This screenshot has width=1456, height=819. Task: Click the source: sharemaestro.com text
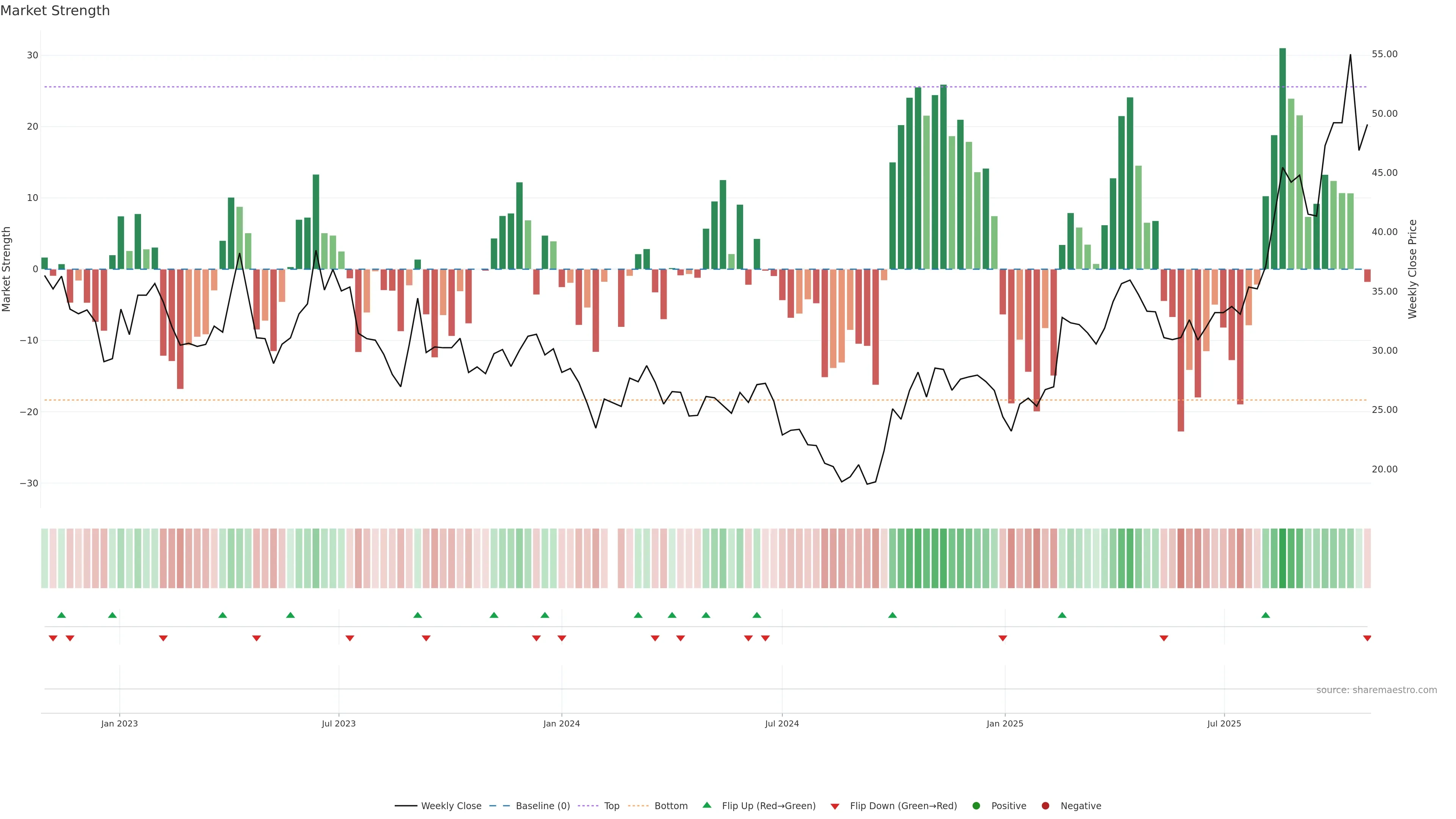pyautogui.click(x=1376, y=690)
